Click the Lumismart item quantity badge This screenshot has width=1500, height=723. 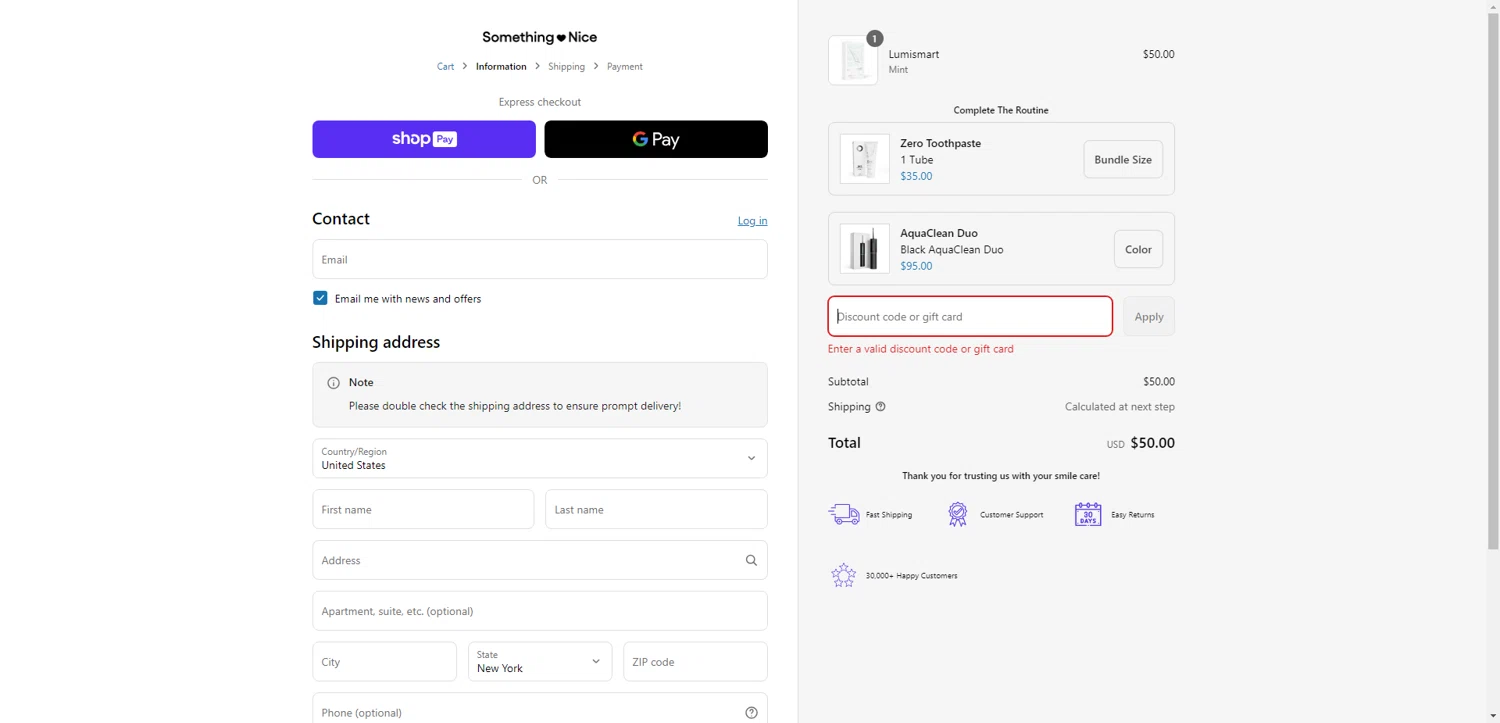pyautogui.click(x=874, y=39)
